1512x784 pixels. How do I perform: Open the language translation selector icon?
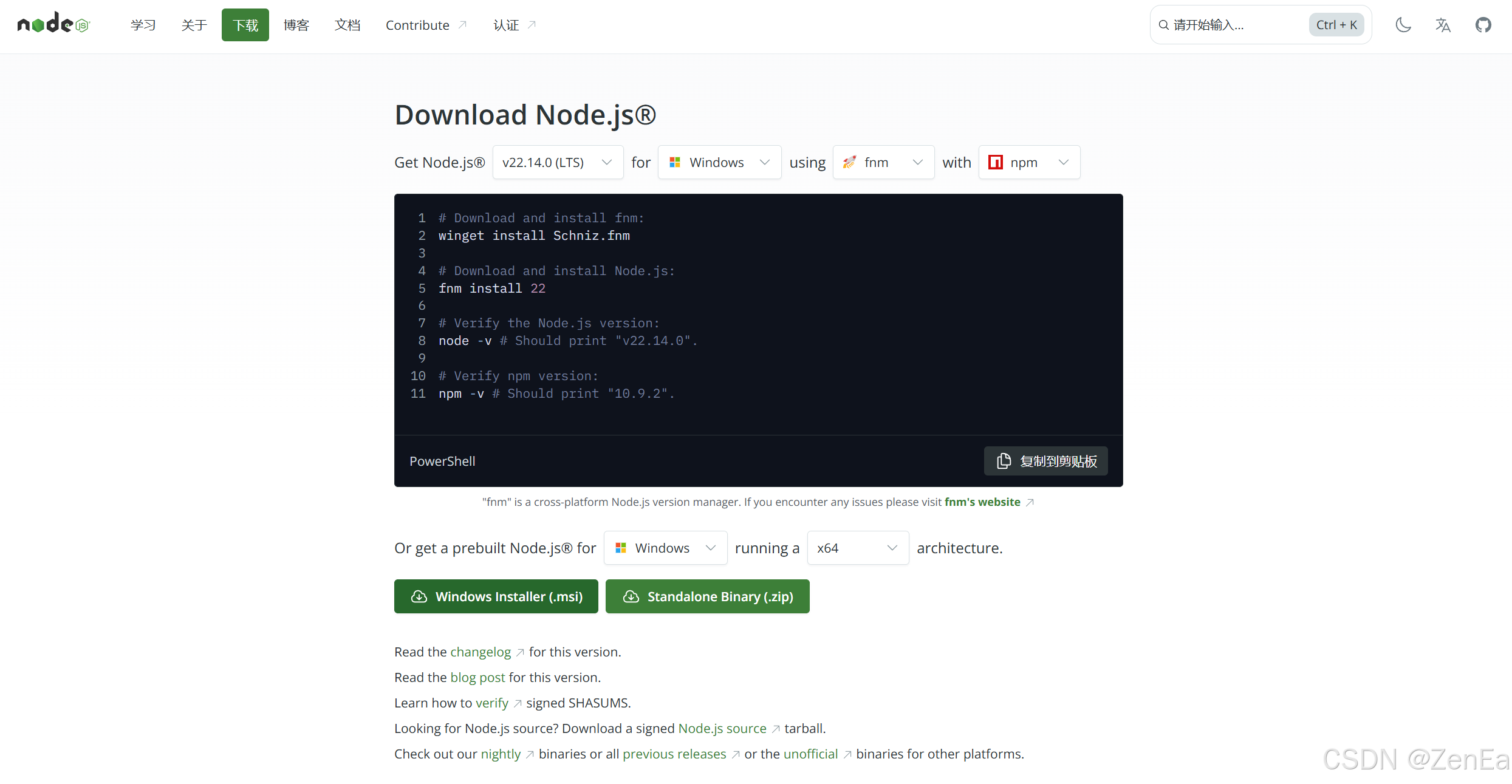point(1443,25)
